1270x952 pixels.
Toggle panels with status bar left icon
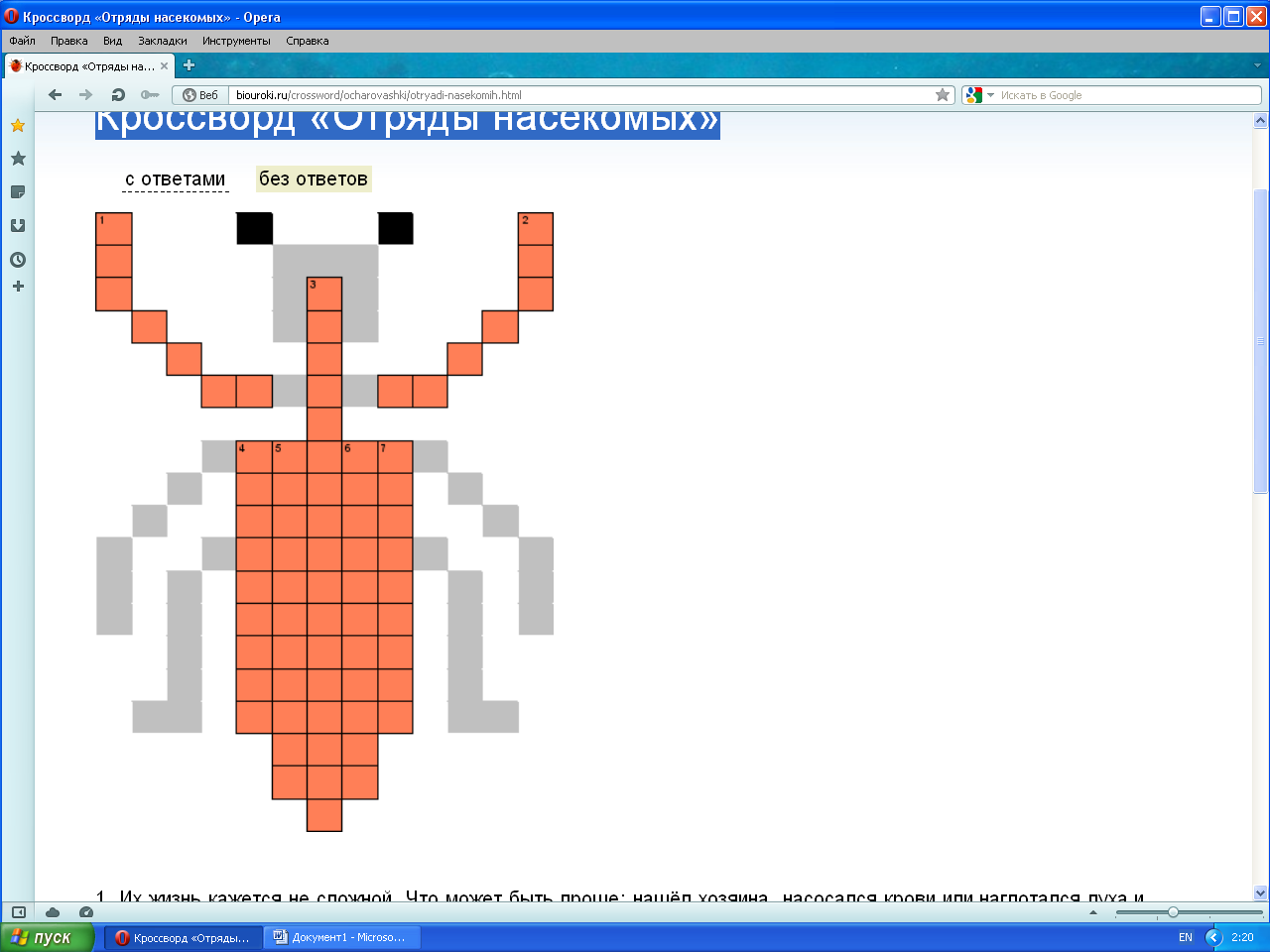pyautogui.click(x=18, y=912)
